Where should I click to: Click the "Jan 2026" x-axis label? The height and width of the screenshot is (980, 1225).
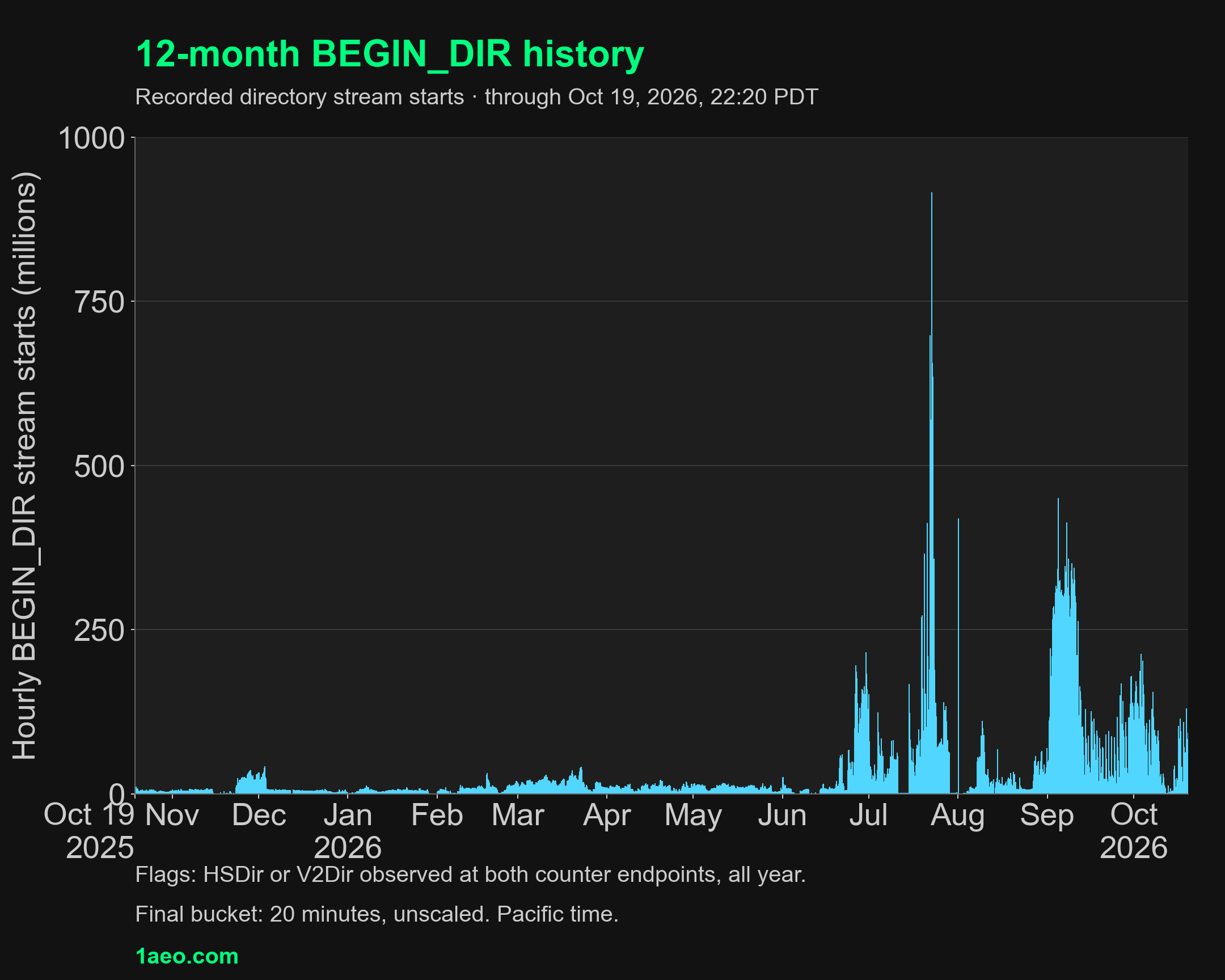[348, 831]
